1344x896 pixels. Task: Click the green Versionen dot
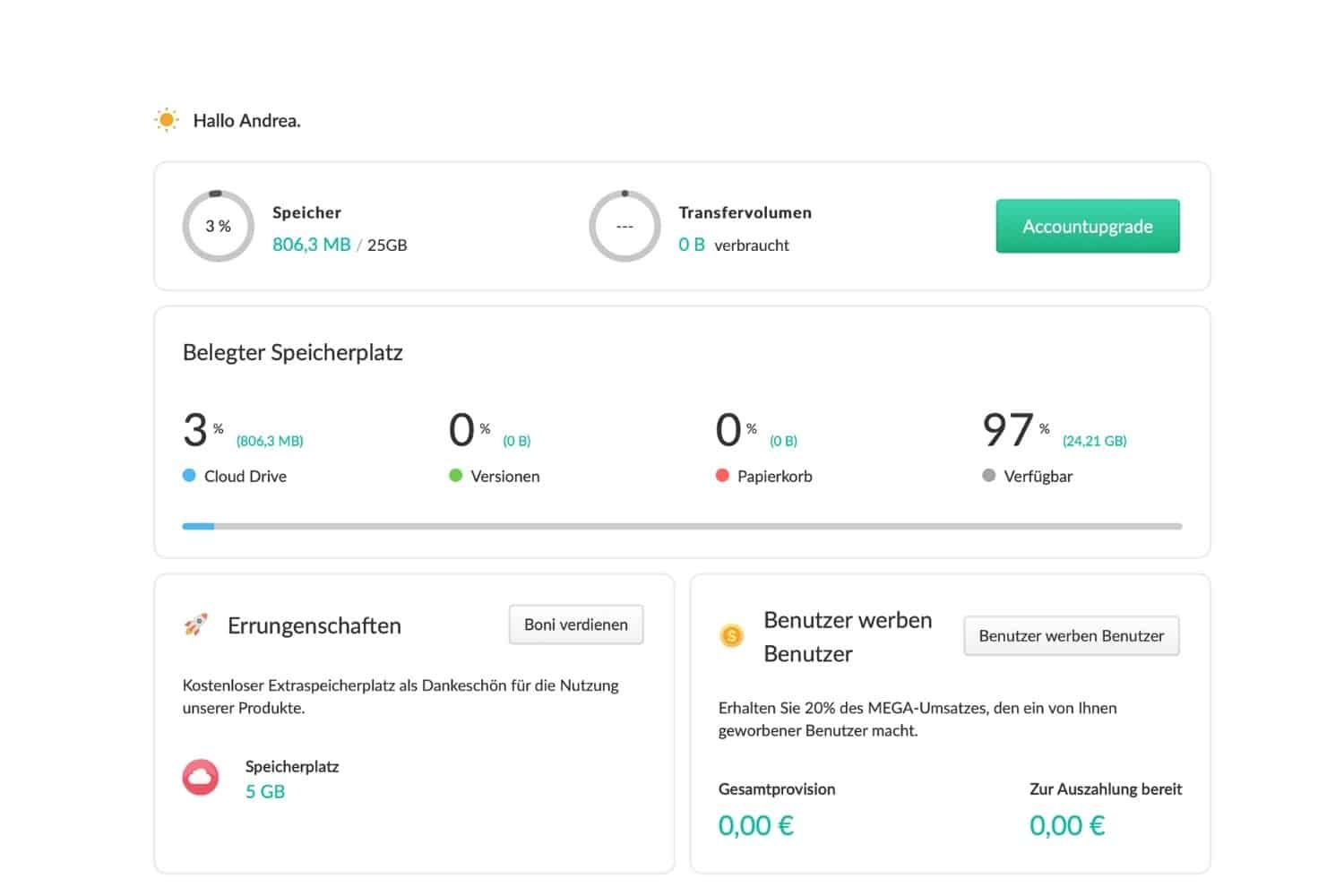click(x=455, y=476)
